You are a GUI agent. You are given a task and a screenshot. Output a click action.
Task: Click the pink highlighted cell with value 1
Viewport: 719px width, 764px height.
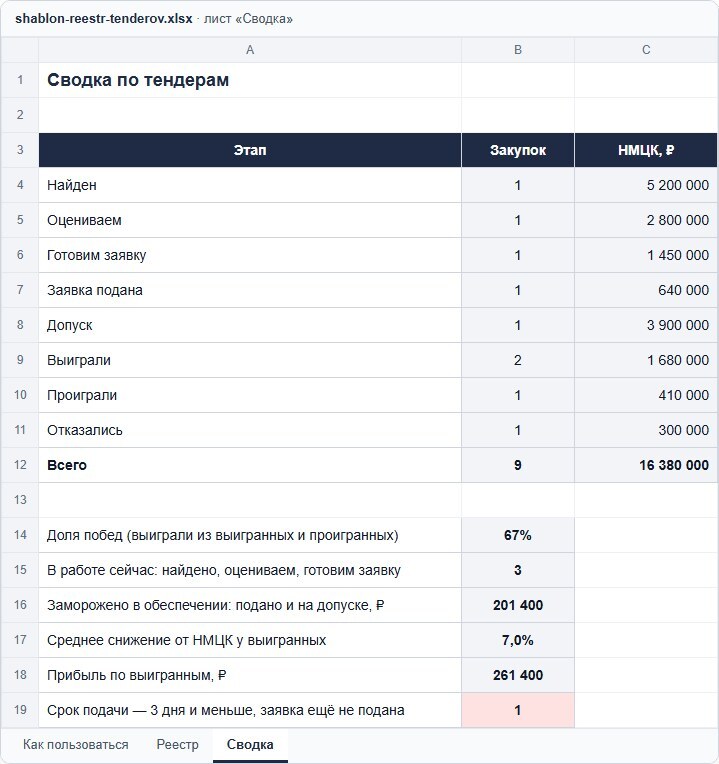coord(518,710)
